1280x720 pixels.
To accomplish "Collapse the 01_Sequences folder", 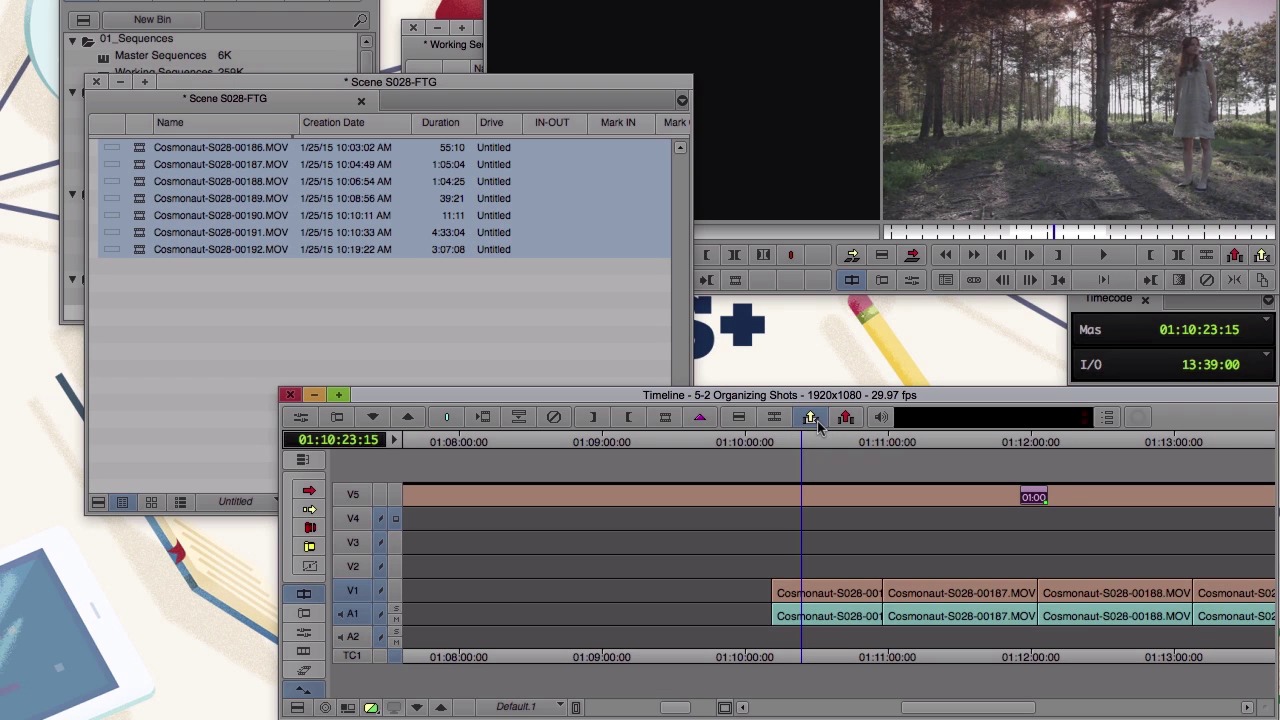I will point(72,40).
